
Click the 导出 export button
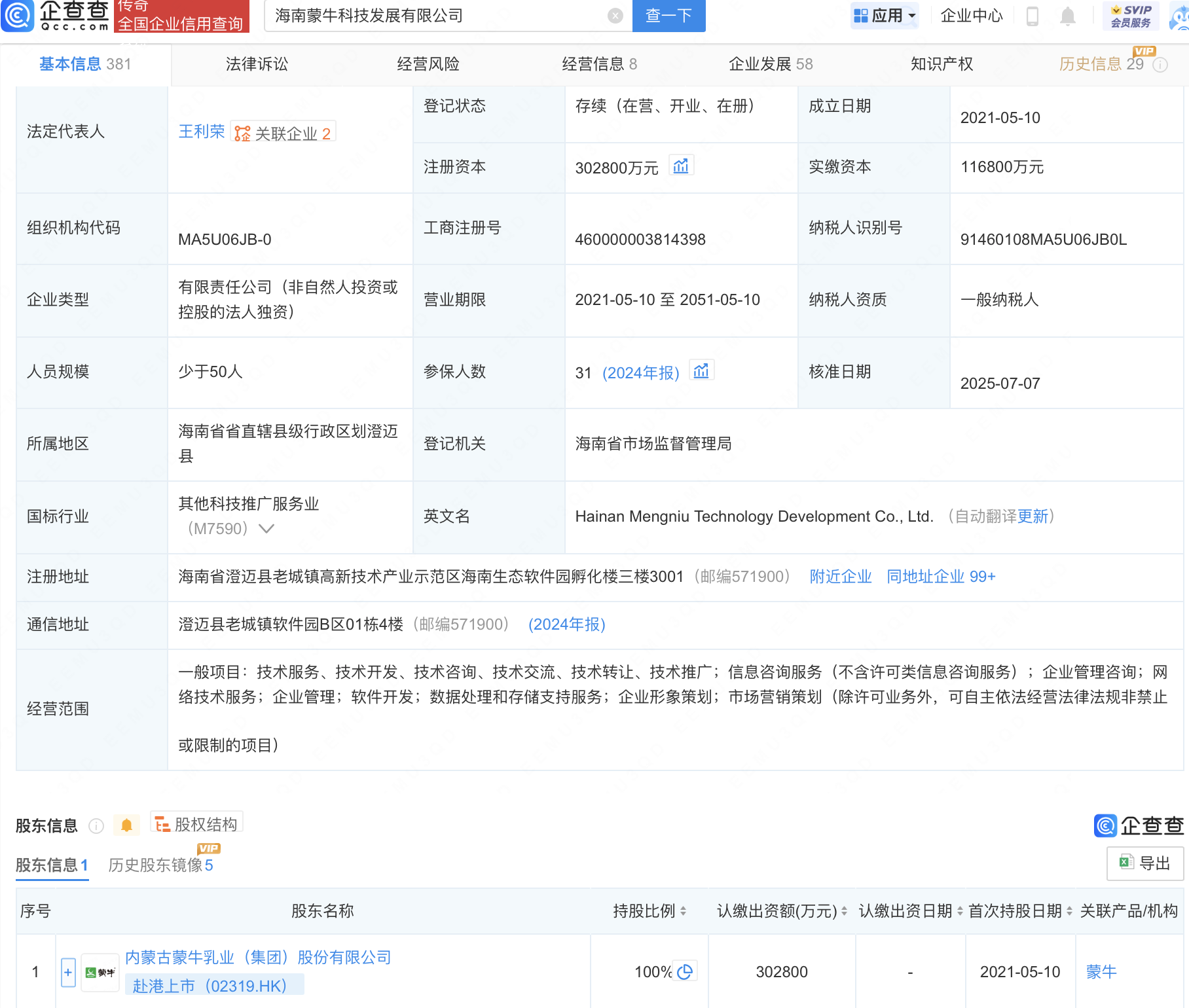[x=1145, y=863]
